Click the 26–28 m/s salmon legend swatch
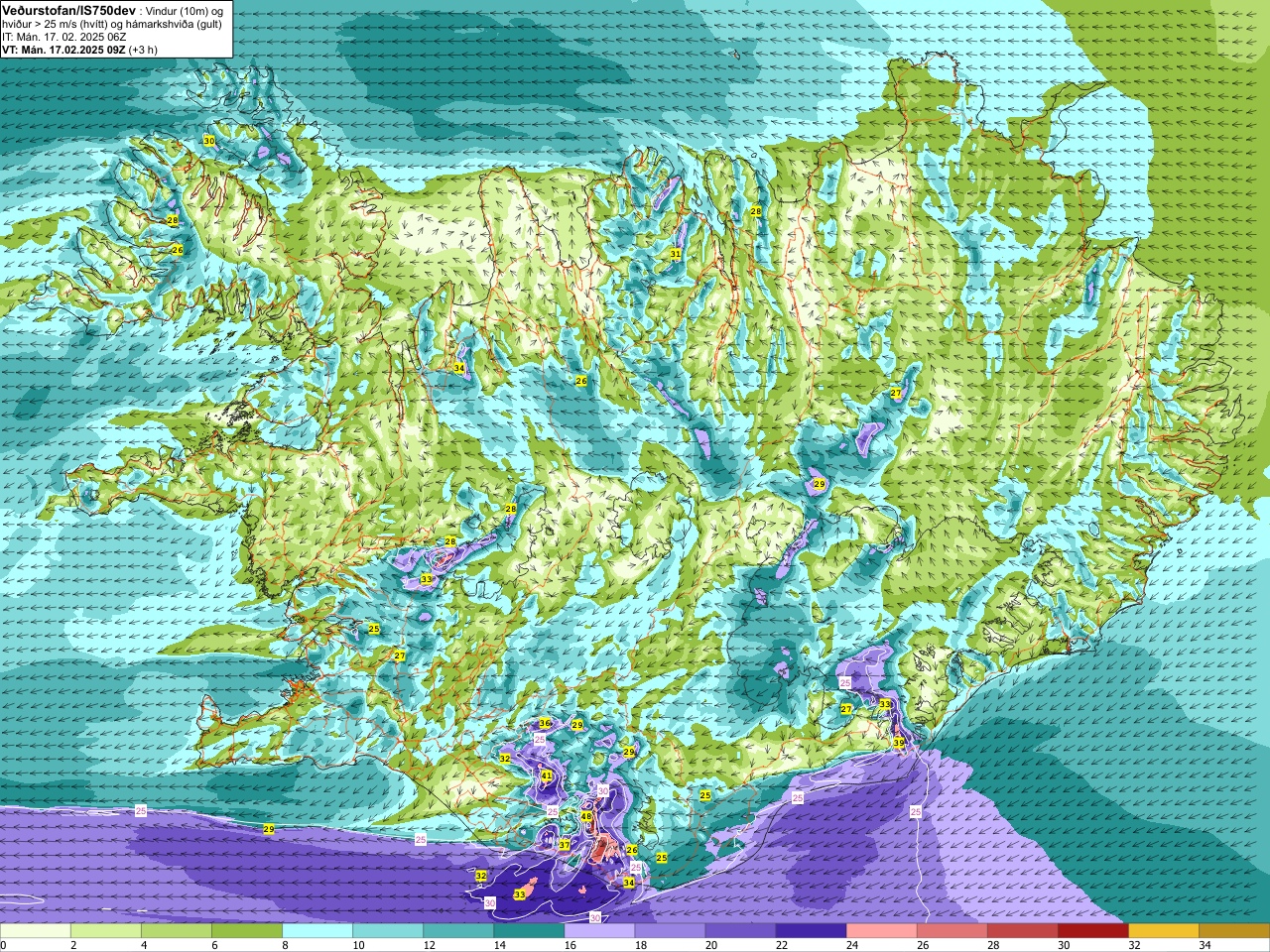The image size is (1270, 952). [952, 931]
